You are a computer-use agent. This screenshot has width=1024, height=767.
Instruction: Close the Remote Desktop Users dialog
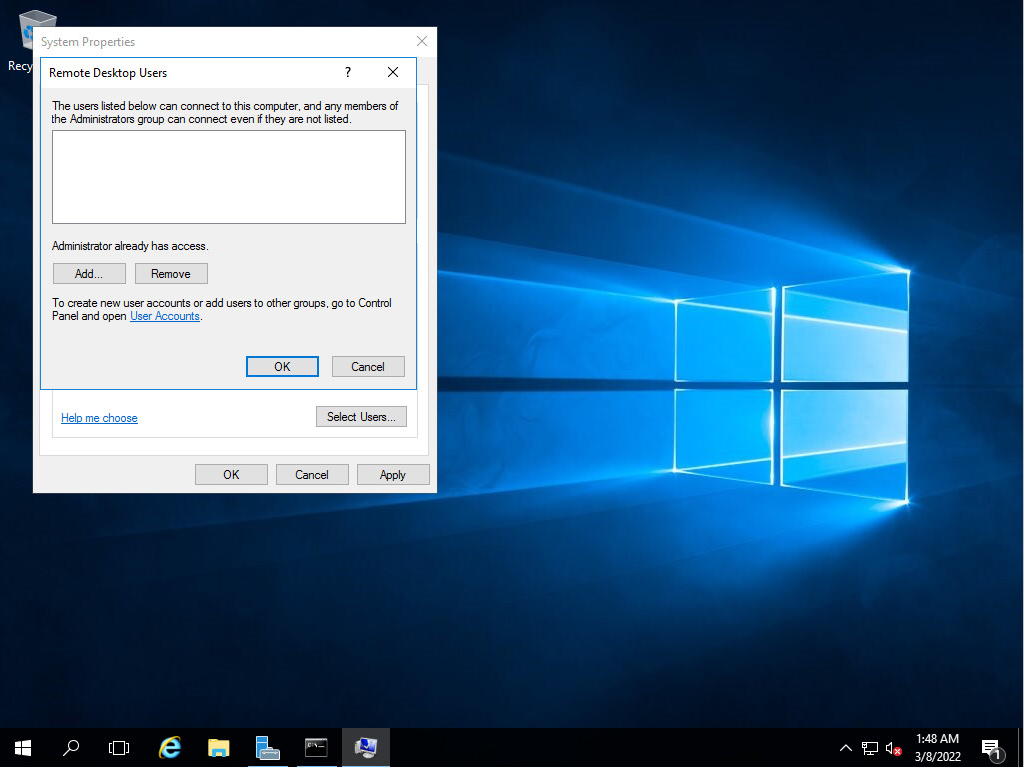392,72
